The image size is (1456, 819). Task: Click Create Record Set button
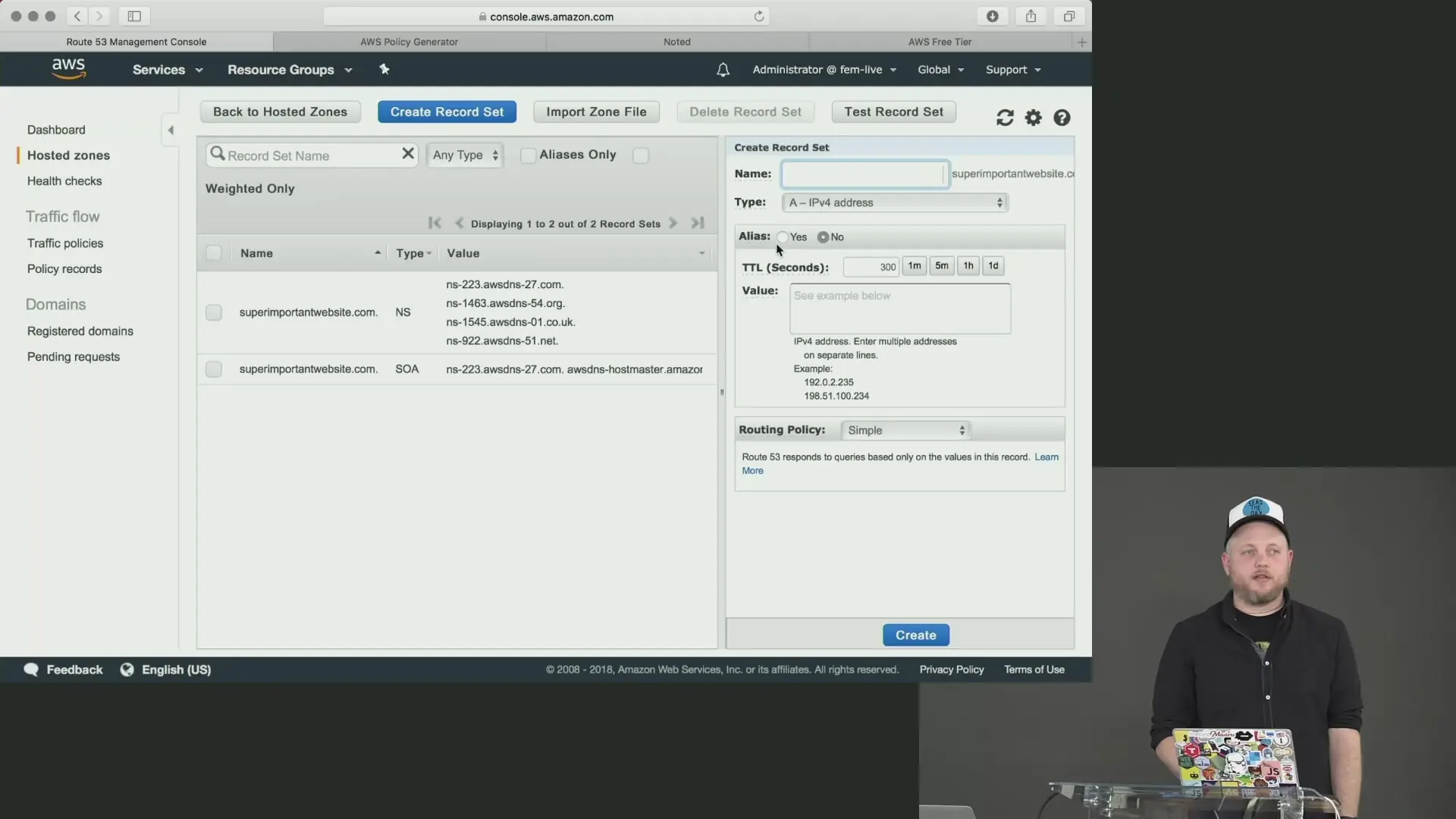447,111
